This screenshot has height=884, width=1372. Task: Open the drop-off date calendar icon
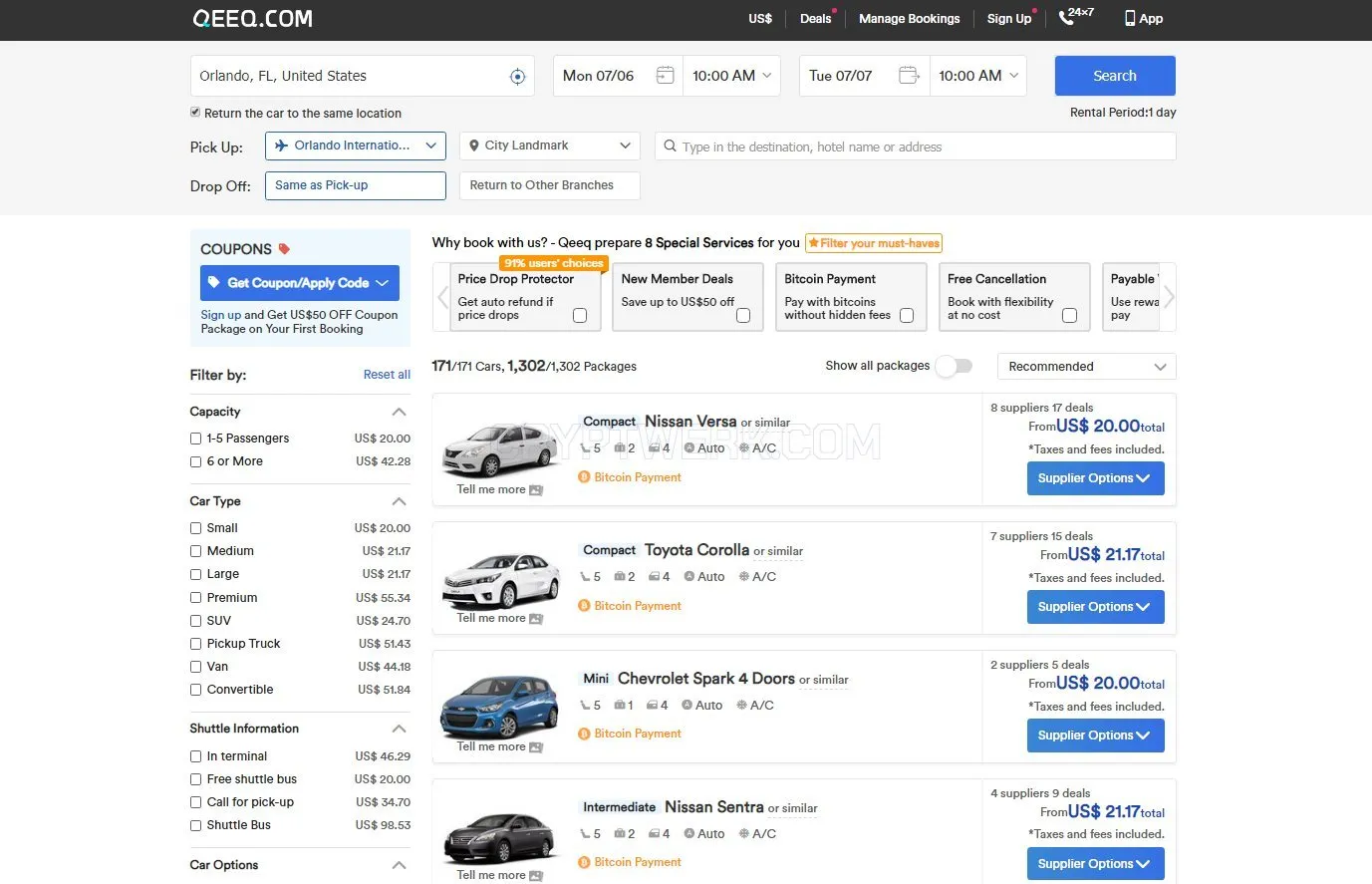click(908, 76)
